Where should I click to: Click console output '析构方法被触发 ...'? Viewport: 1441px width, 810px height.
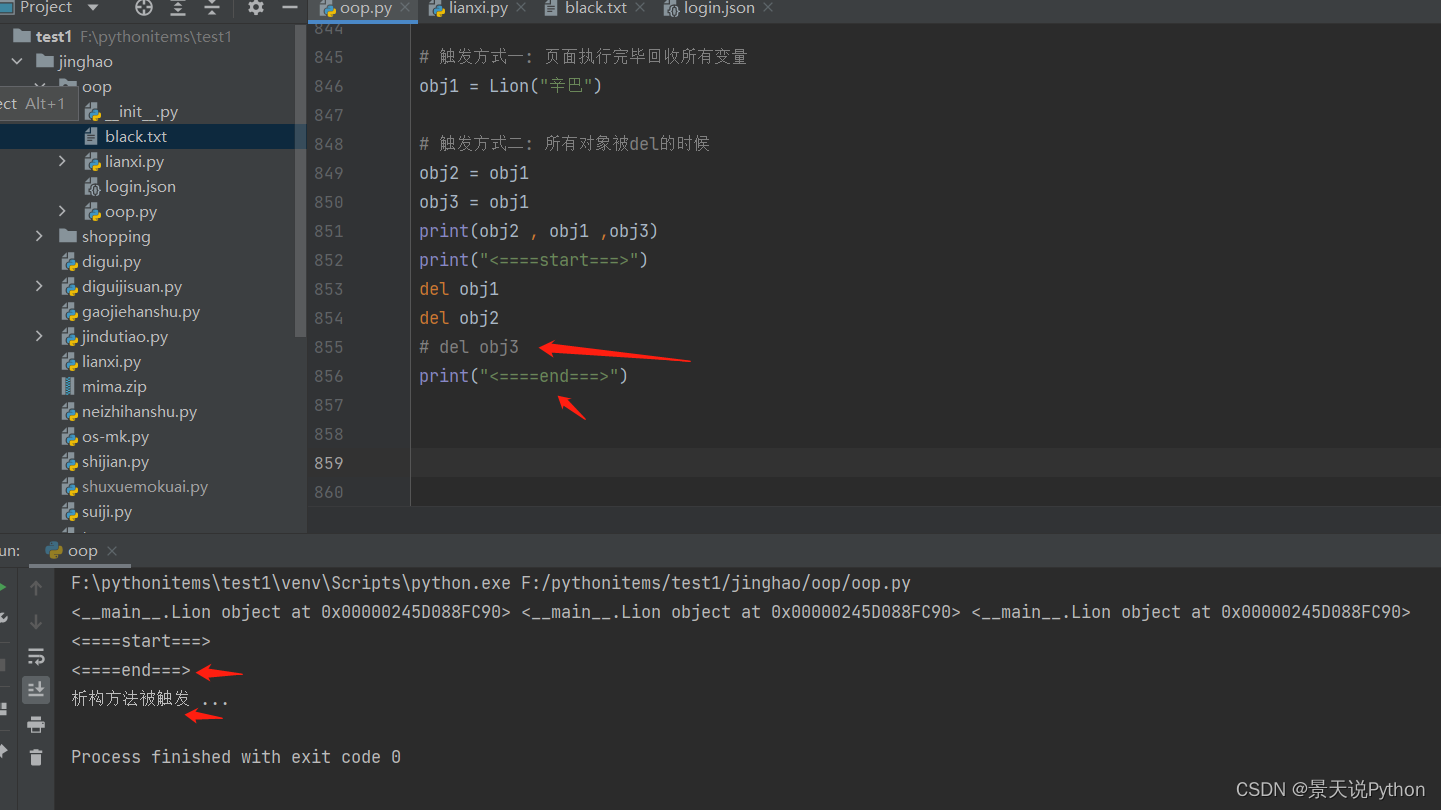point(150,699)
